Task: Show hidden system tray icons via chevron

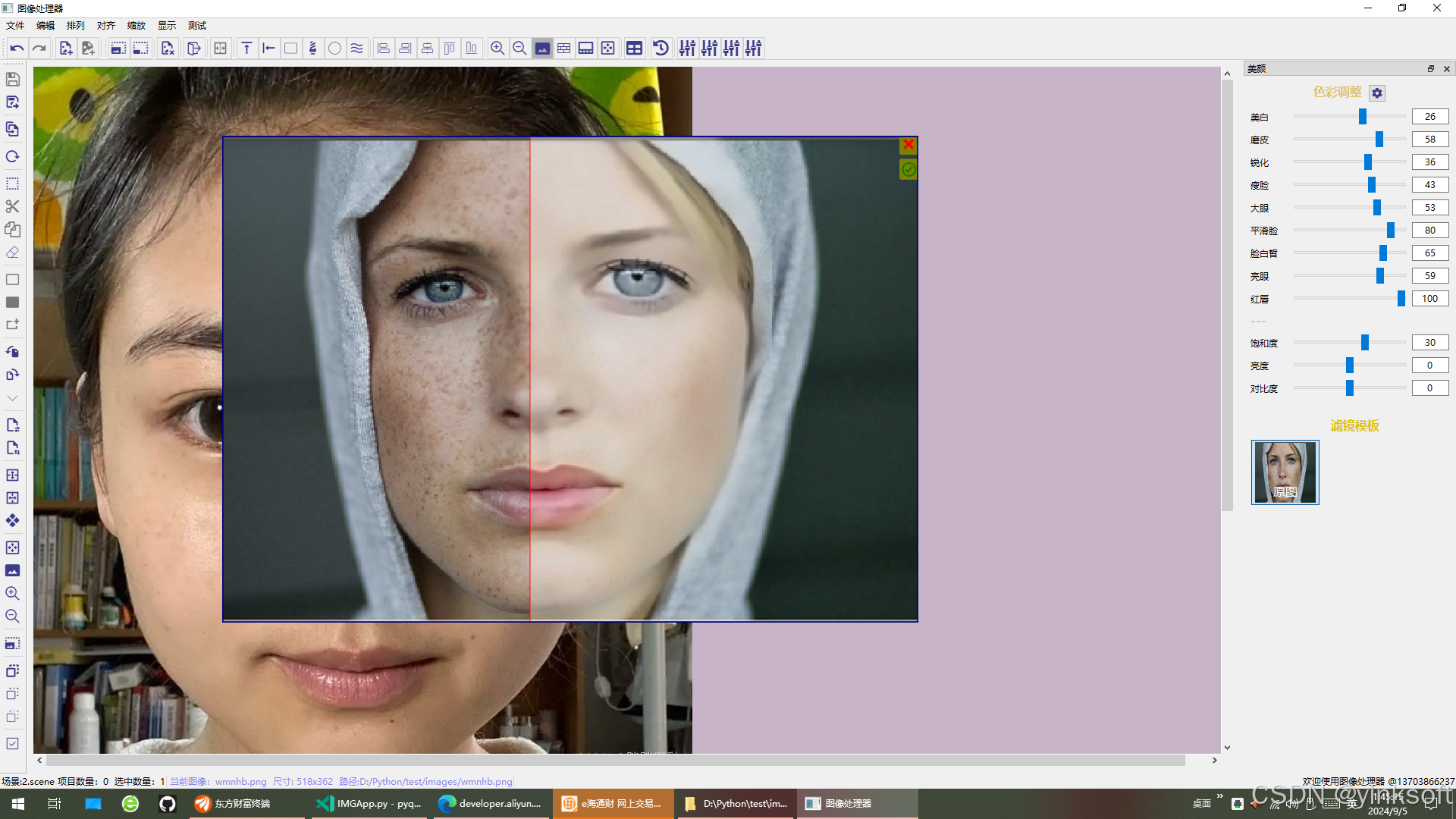Action: 1219,796
